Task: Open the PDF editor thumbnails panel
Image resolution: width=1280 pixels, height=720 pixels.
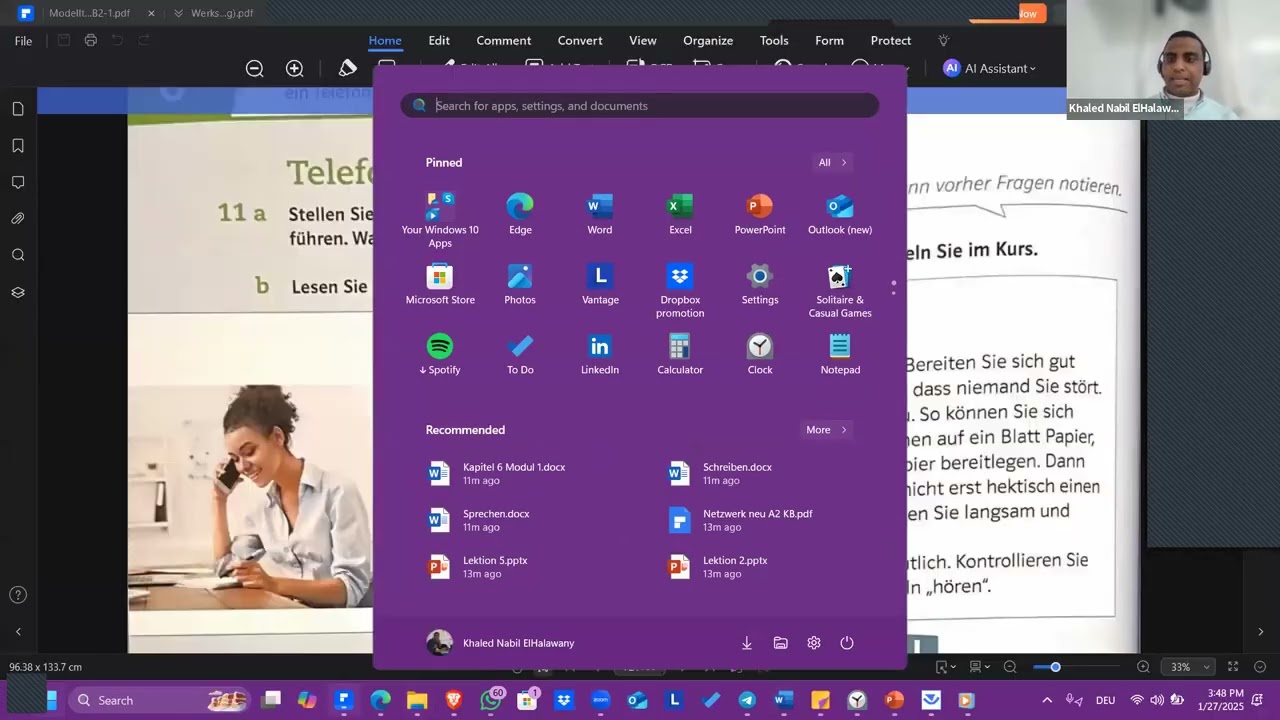Action: 18,109
